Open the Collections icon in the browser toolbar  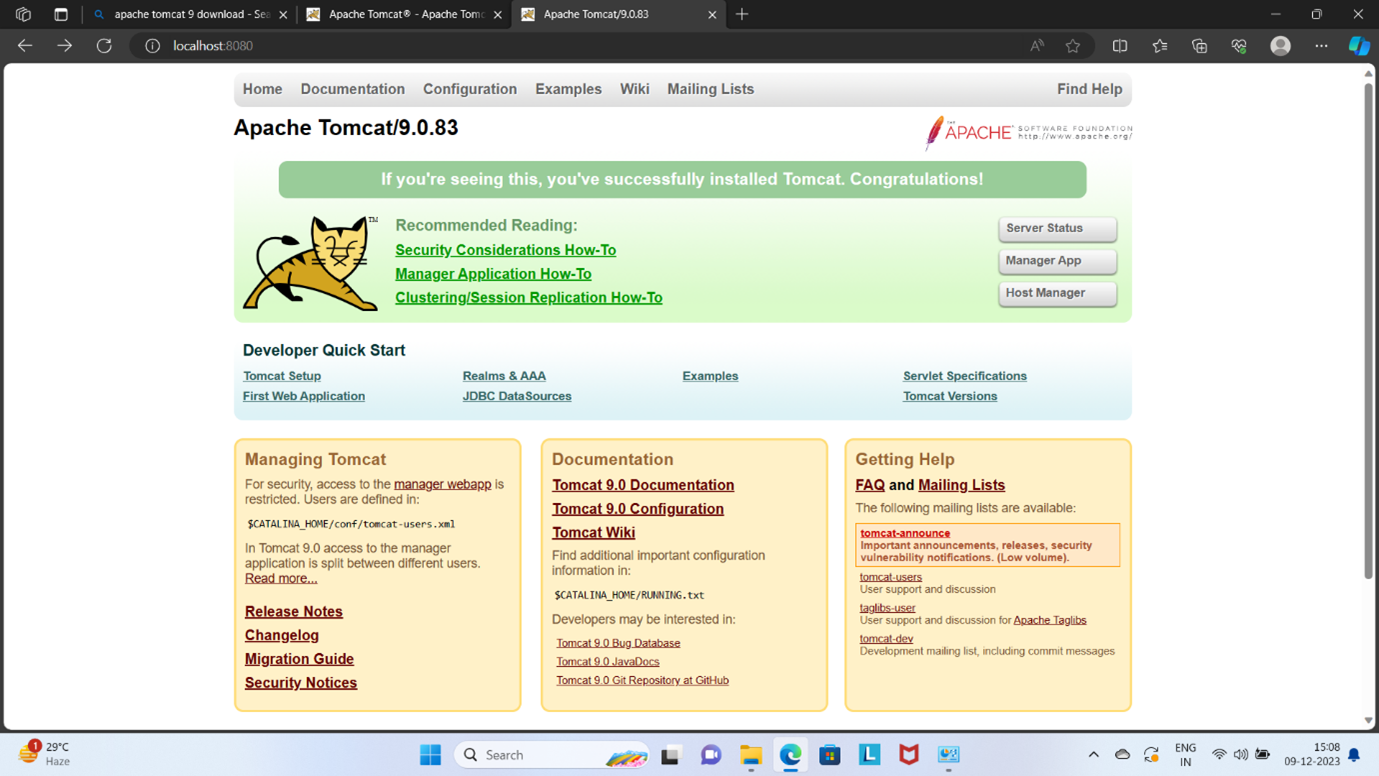click(1199, 46)
